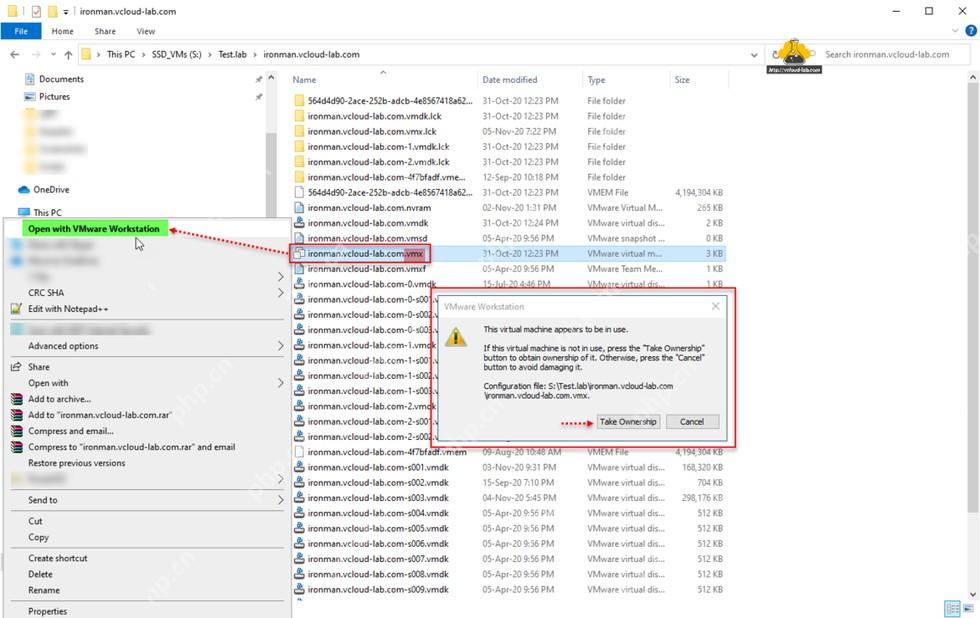Select ironman.vcloud-lab.com-4f7bfadf.vmem file name
The image size is (980, 618).
(387, 452)
